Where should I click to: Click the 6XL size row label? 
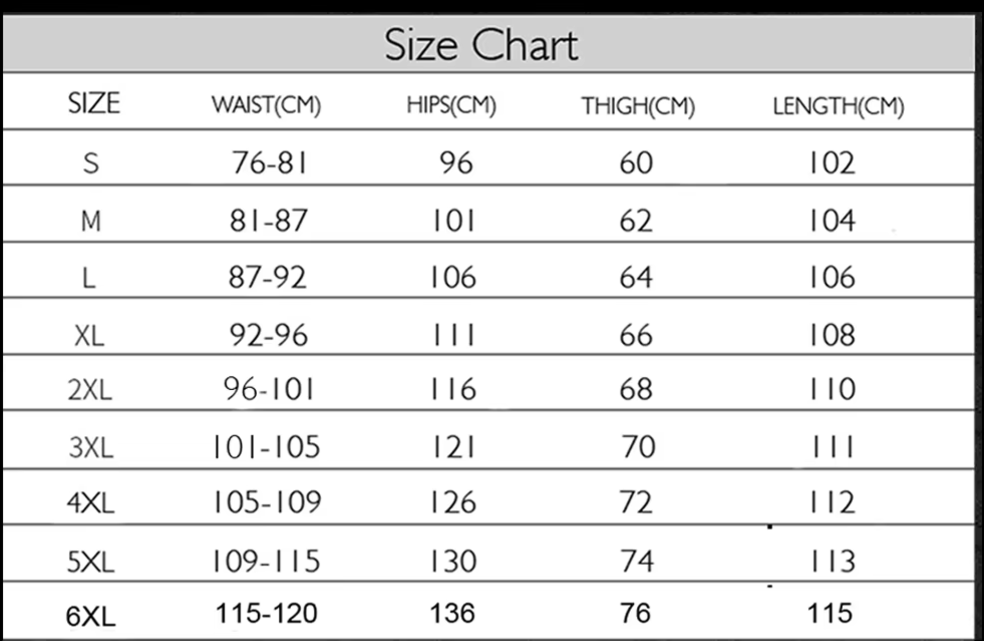[x=91, y=616]
